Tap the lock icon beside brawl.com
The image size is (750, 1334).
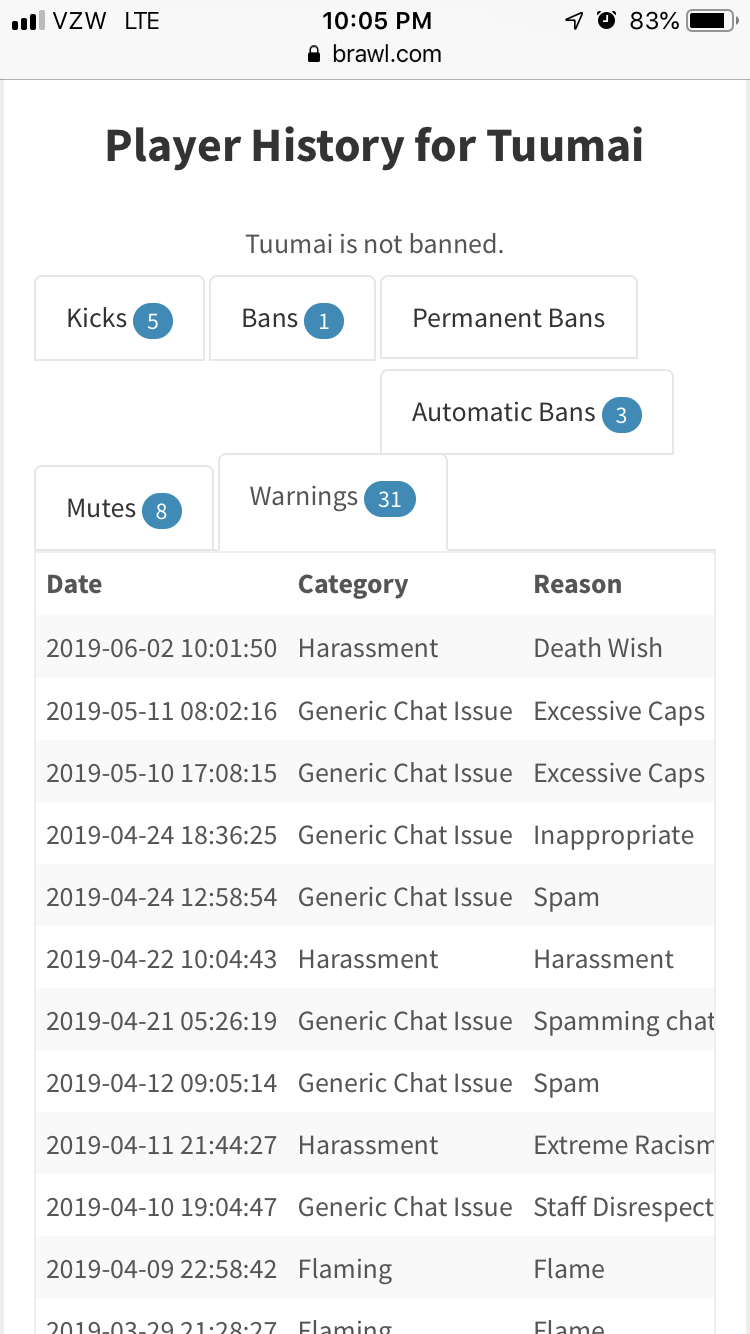(x=315, y=54)
